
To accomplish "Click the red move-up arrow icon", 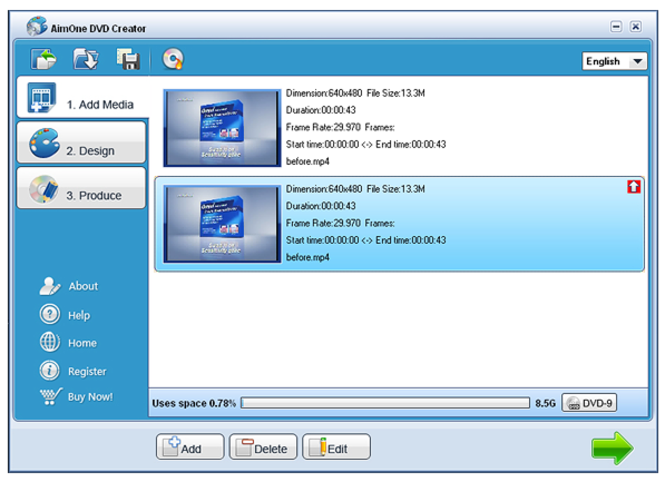I will click(x=634, y=187).
